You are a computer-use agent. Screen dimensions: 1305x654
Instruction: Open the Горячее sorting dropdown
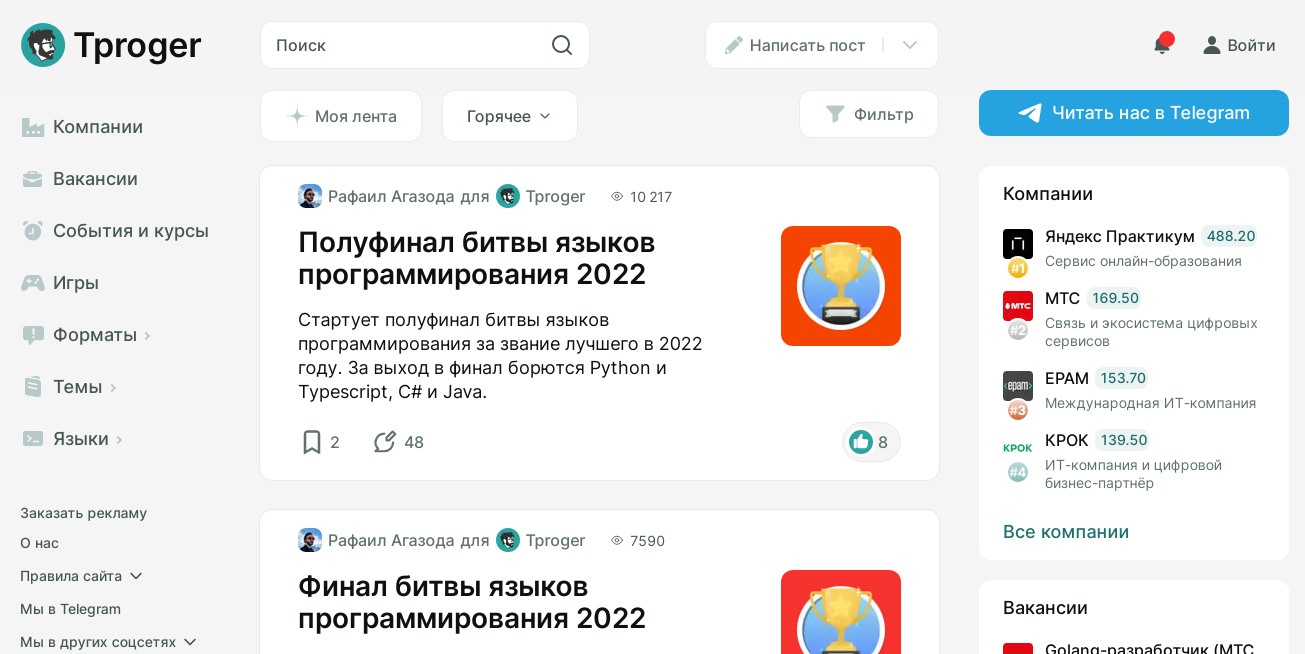(510, 116)
